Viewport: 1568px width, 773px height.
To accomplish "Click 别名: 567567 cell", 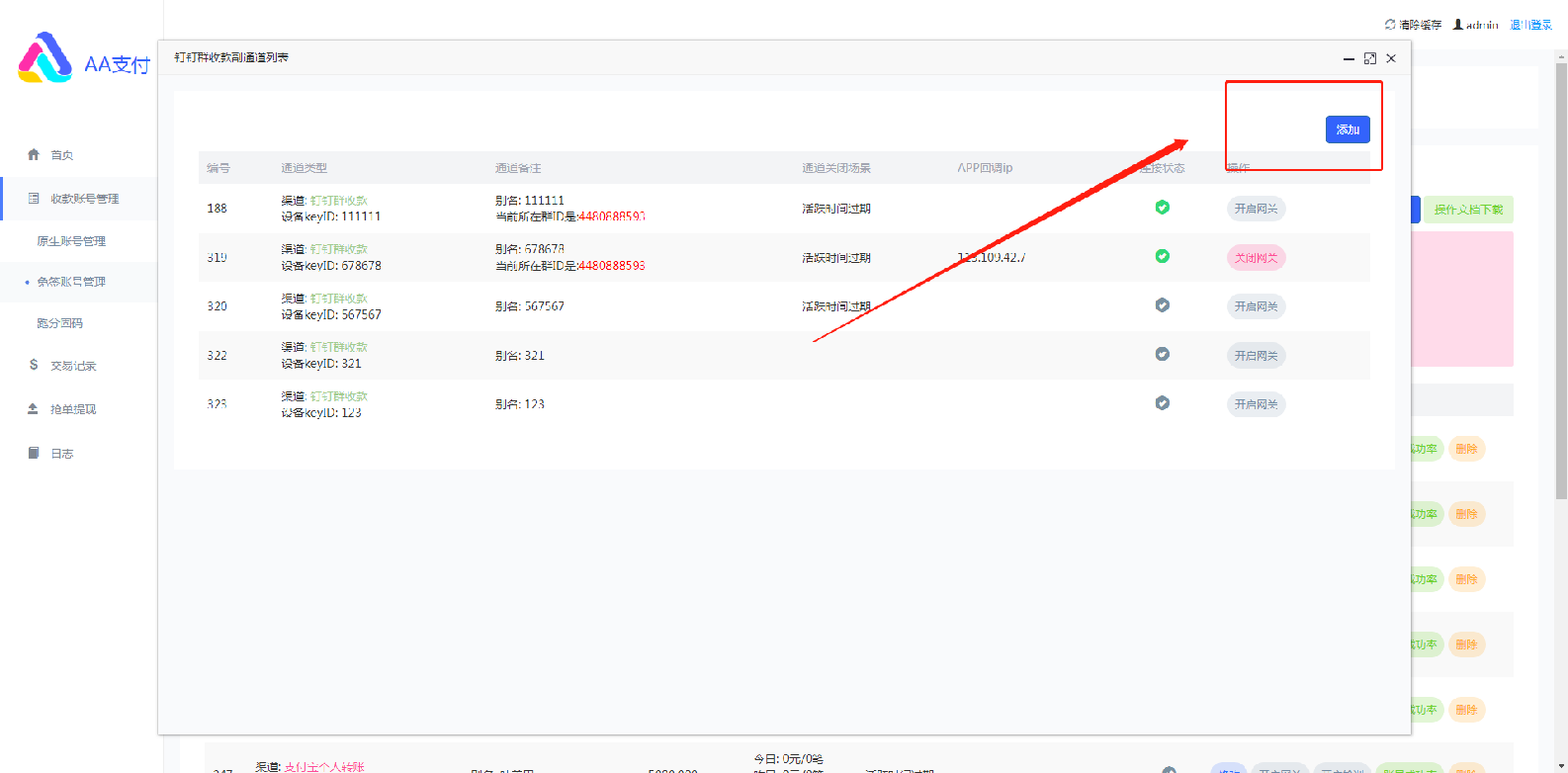I will (530, 306).
